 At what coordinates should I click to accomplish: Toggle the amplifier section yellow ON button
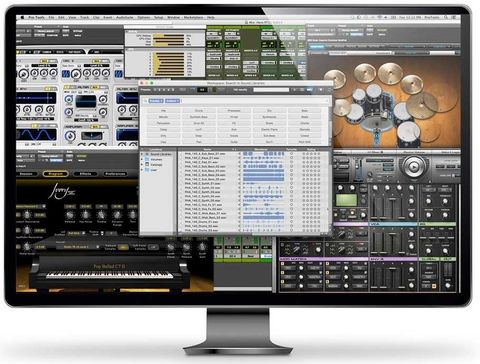click(95, 127)
